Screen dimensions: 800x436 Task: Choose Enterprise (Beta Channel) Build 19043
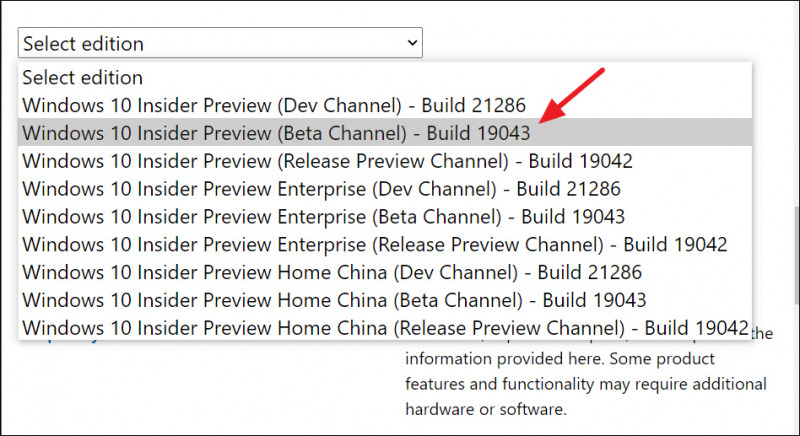[x=385, y=216]
